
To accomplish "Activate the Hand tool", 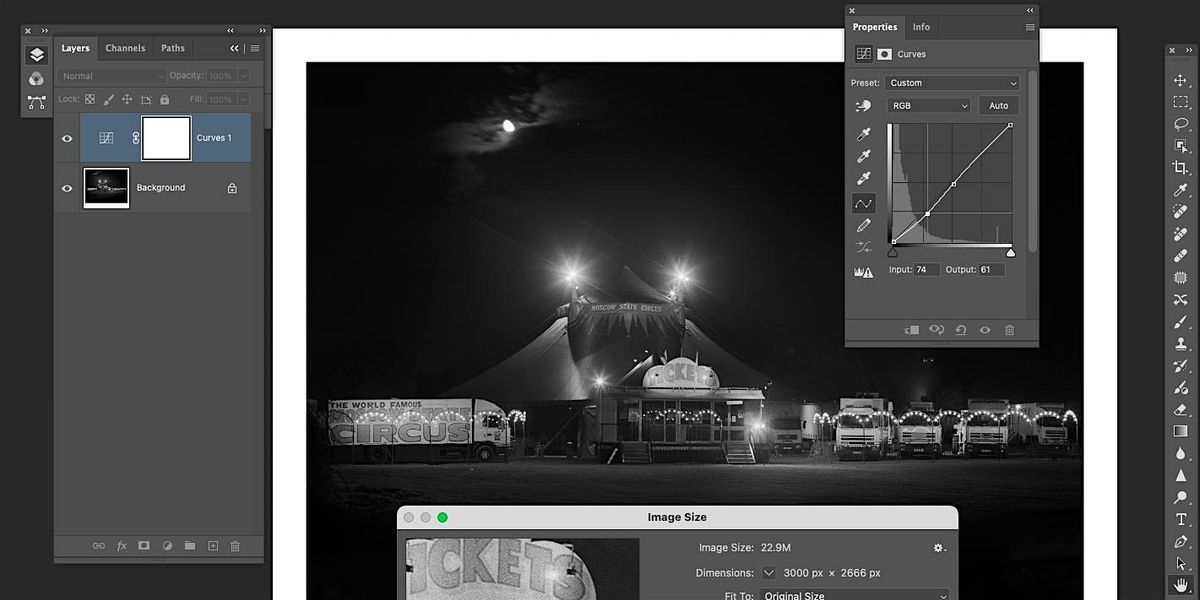I will 1182,584.
